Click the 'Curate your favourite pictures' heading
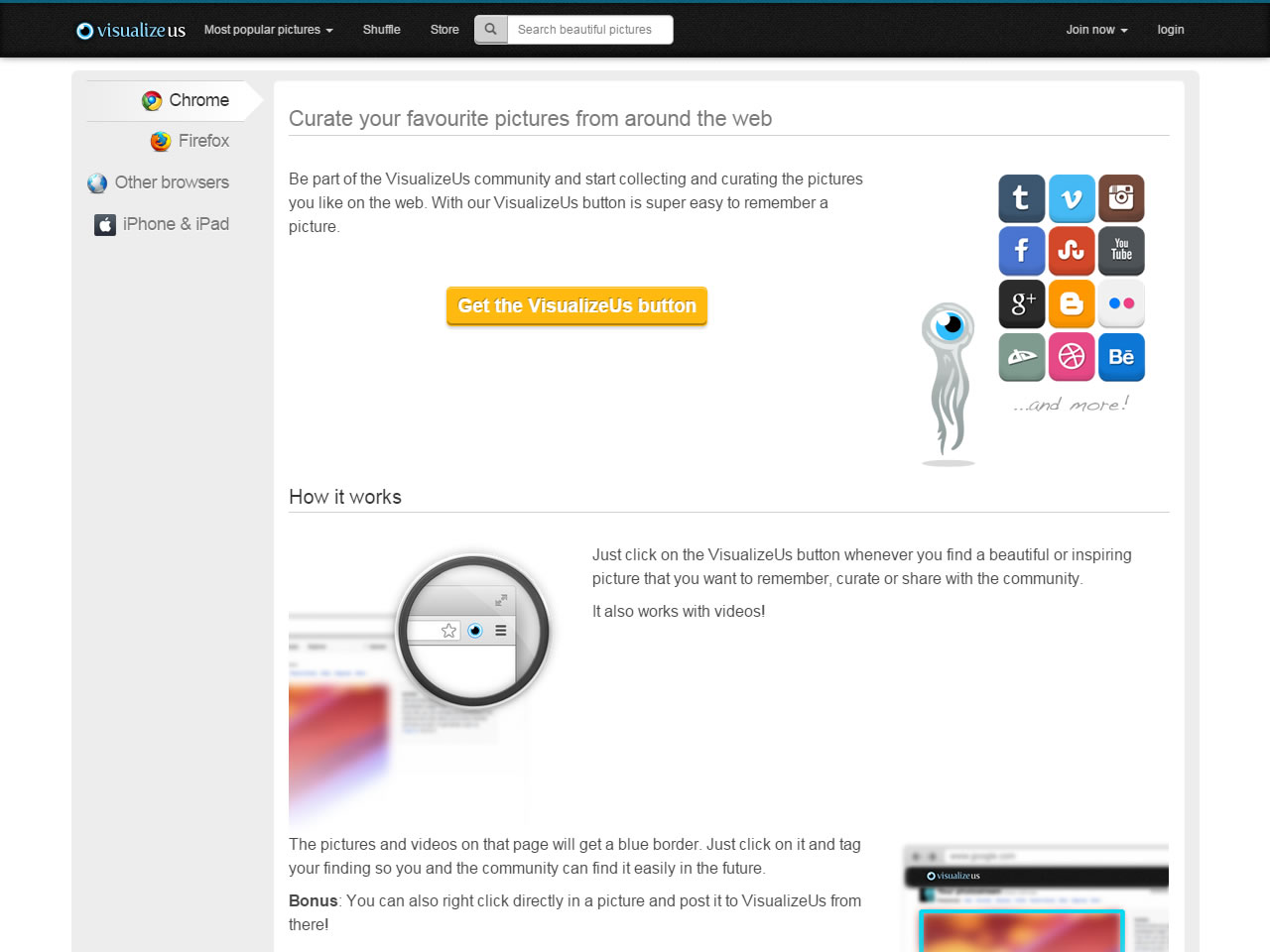Image resolution: width=1270 pixels, height=952 pixels. click(x=530, y=118)
